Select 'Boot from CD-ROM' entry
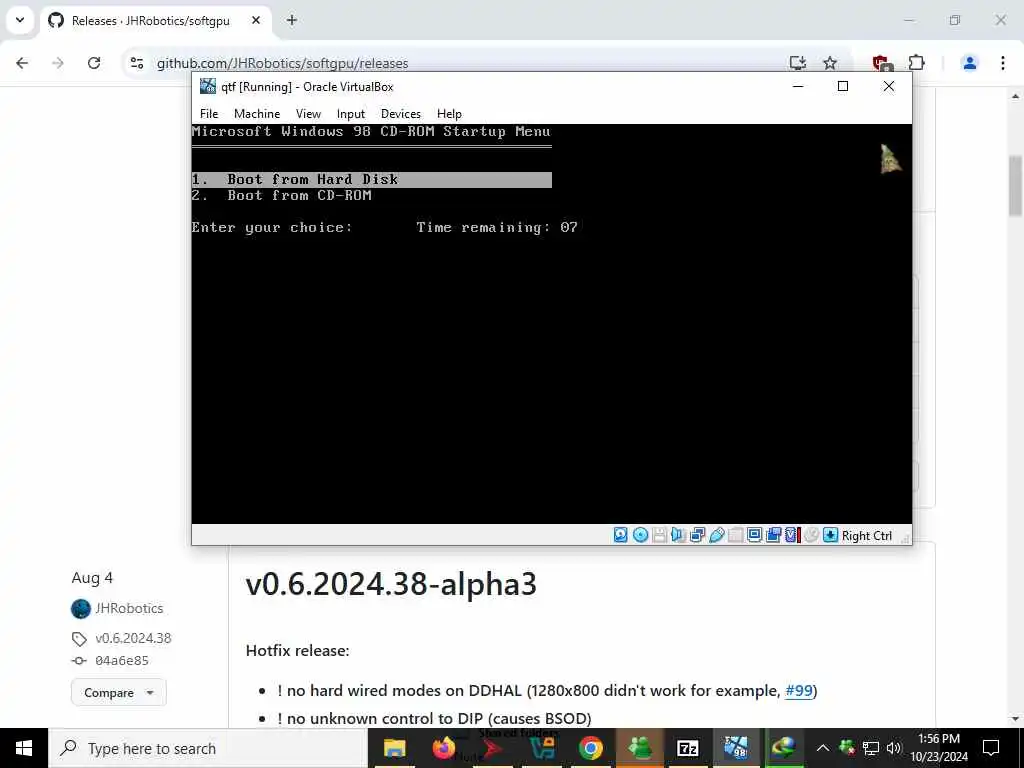 [x=281, y=195]
